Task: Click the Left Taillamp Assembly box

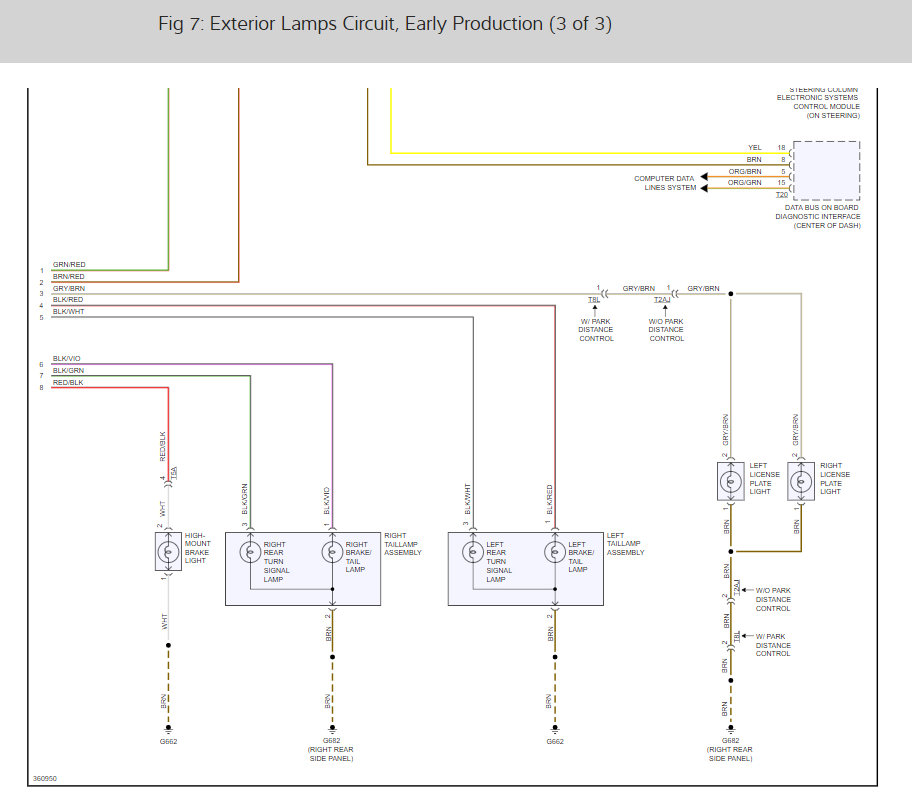Action: tap(526, 568)
